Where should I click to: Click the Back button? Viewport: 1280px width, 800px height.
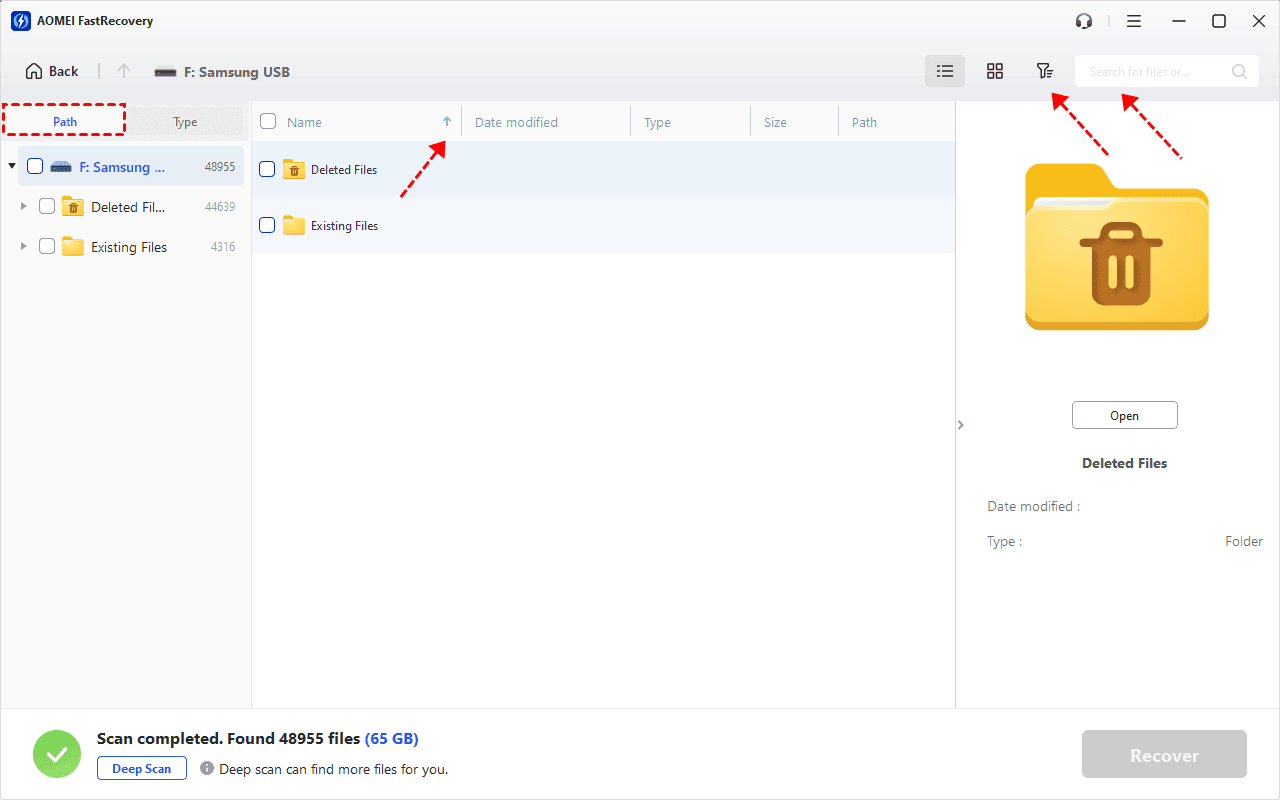click(x=52, y=71)
